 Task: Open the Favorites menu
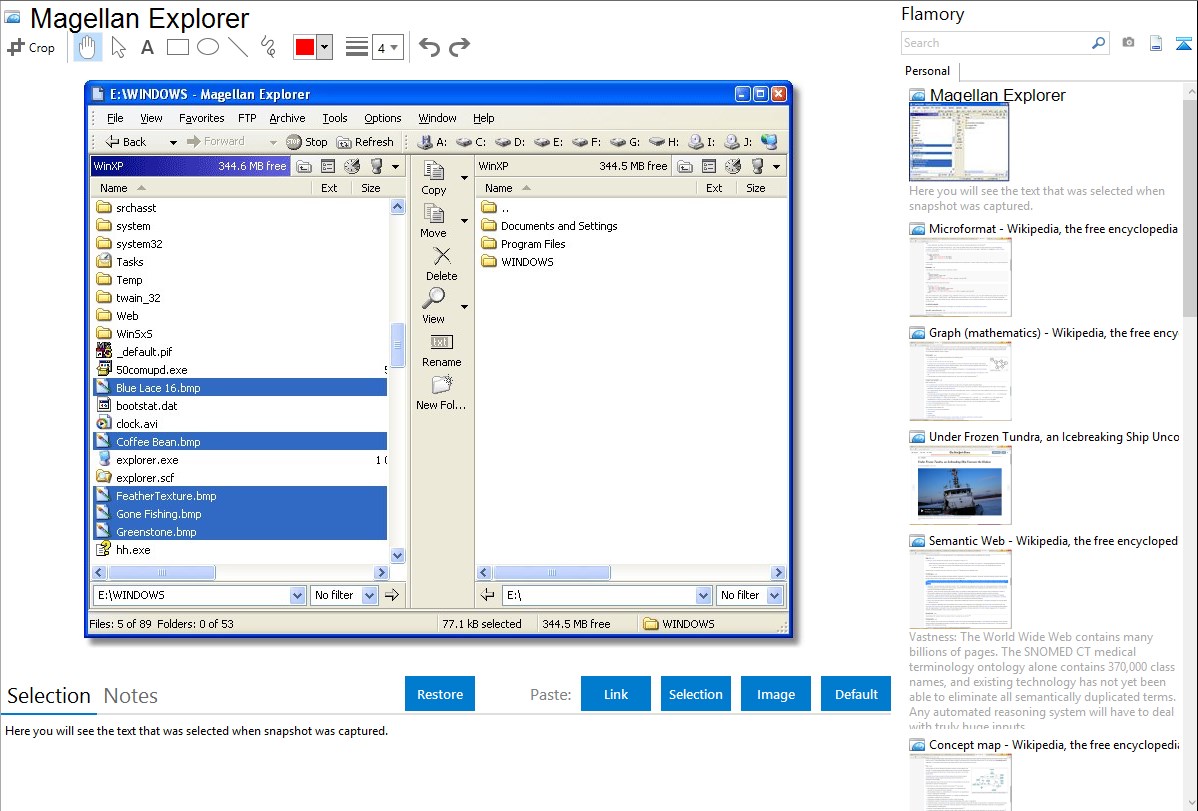202,118
